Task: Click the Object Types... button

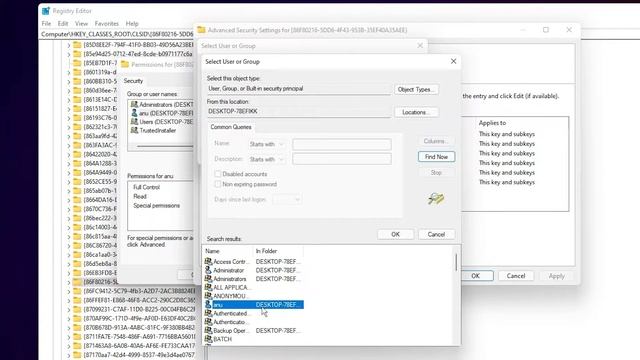Action: point(416,89)
